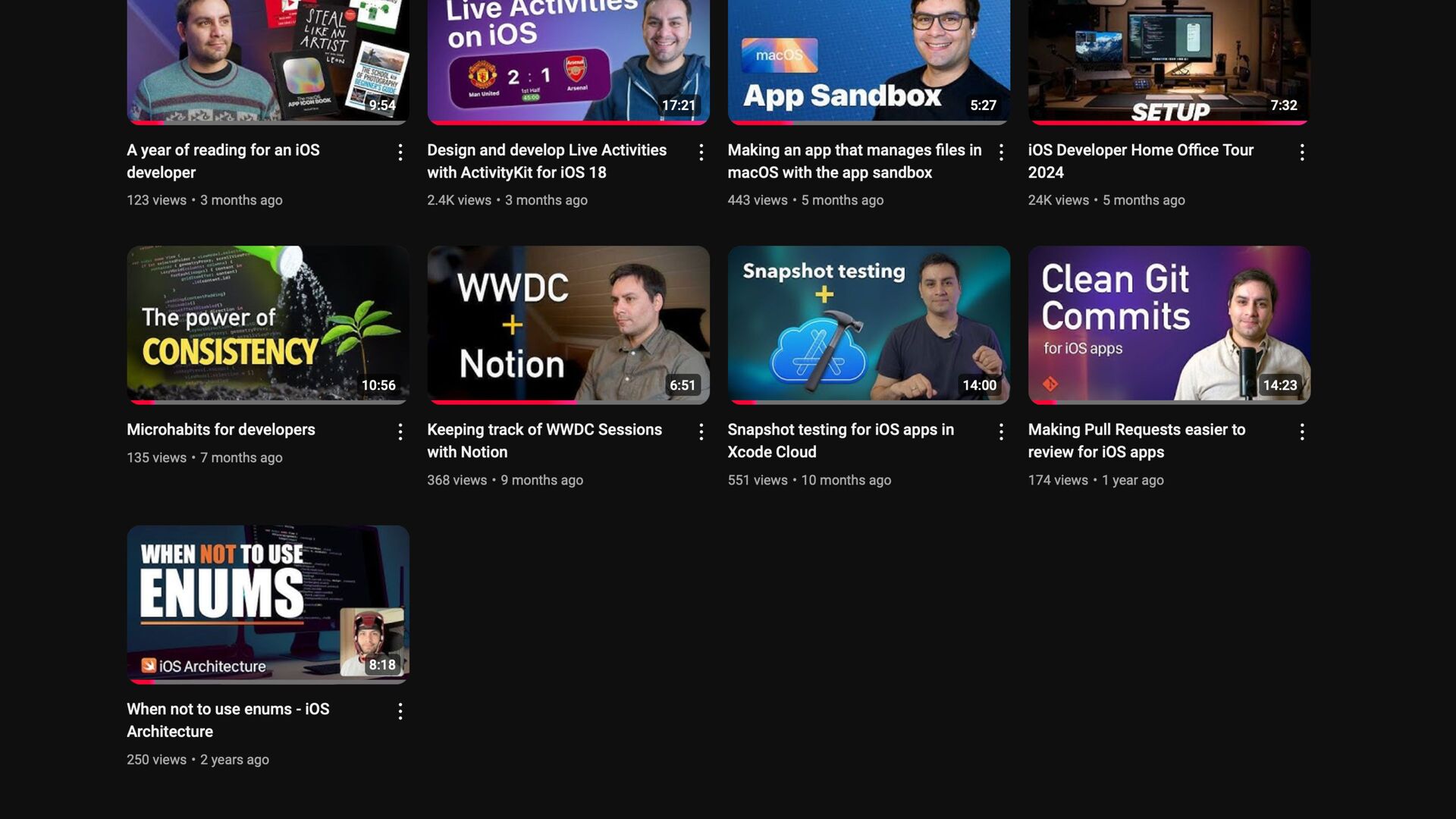Open the When Not to Use Enums thumbnail
The height and width of the screenshot is (819, 1456).
click(268, 604)
